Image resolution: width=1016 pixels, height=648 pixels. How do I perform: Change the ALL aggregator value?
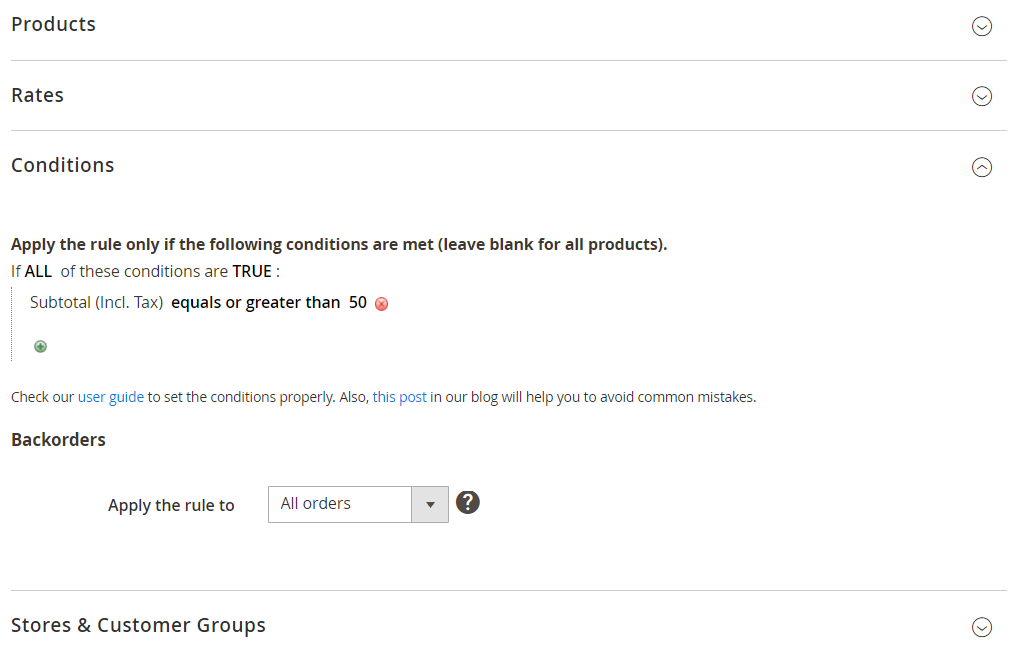(x=38, y=272)
